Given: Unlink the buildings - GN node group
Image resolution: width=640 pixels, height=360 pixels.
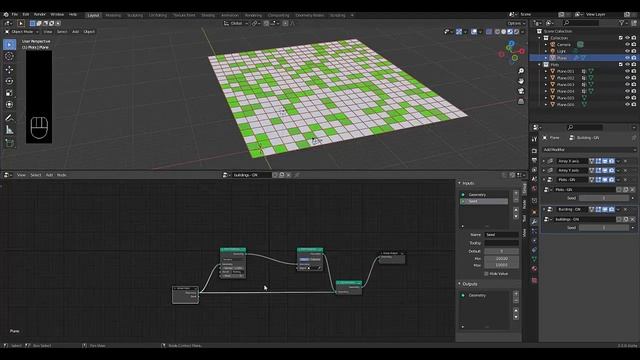Looking at the screenshot, I should point(632,220).
